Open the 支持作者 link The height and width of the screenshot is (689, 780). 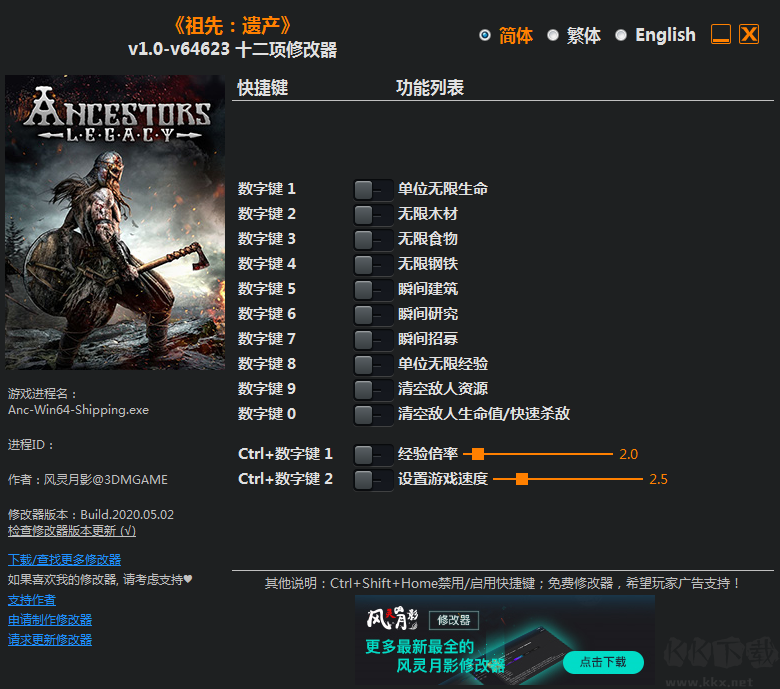32,600
